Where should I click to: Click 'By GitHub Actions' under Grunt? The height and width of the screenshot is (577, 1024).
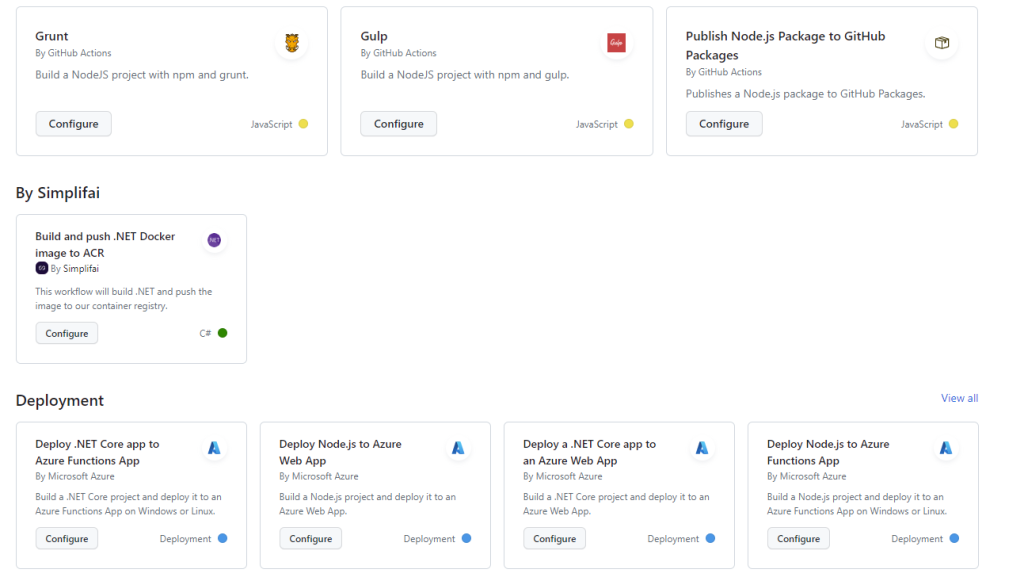point(73,53)
